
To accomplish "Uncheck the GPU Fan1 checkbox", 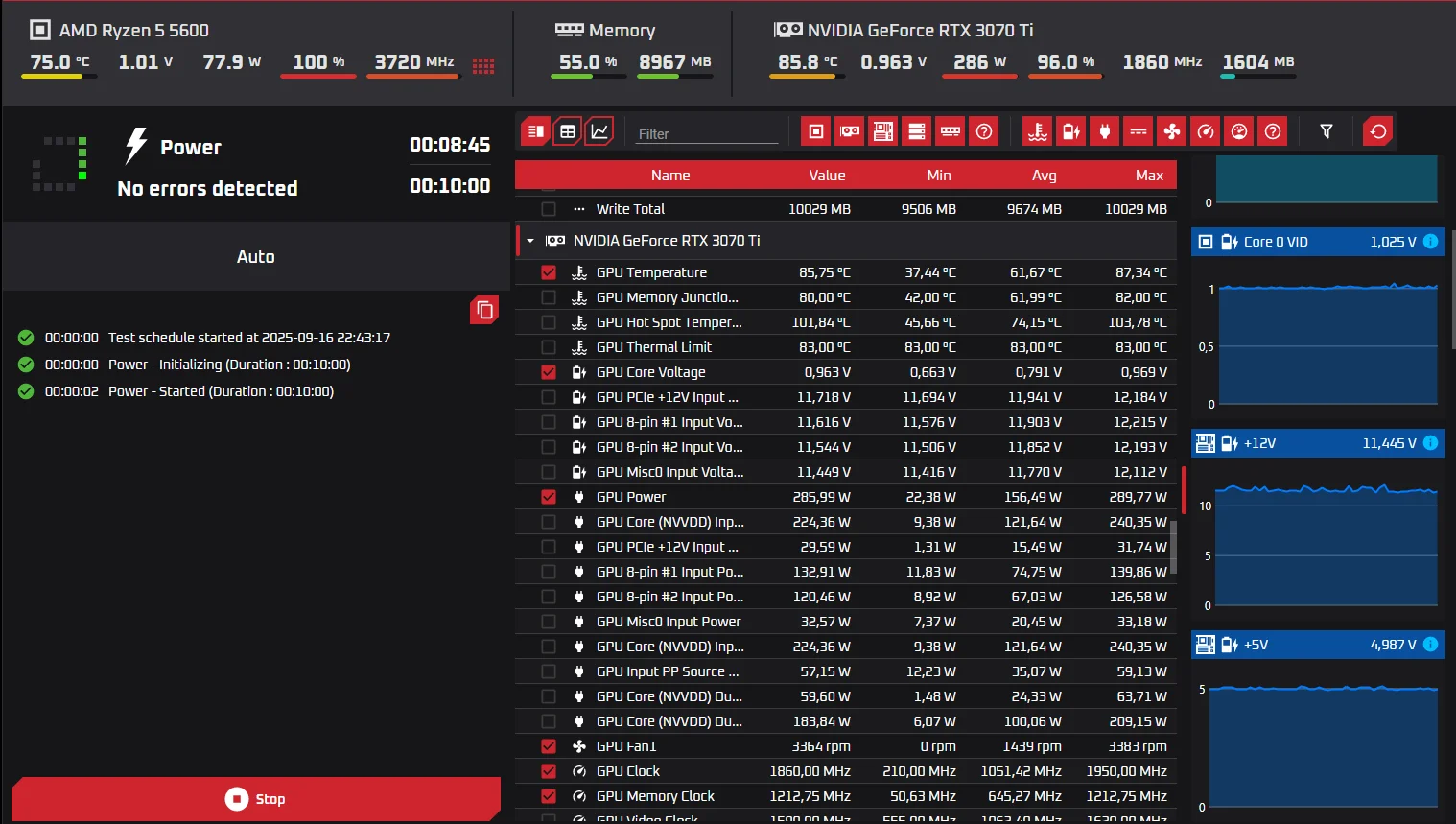I will [549, 746].
